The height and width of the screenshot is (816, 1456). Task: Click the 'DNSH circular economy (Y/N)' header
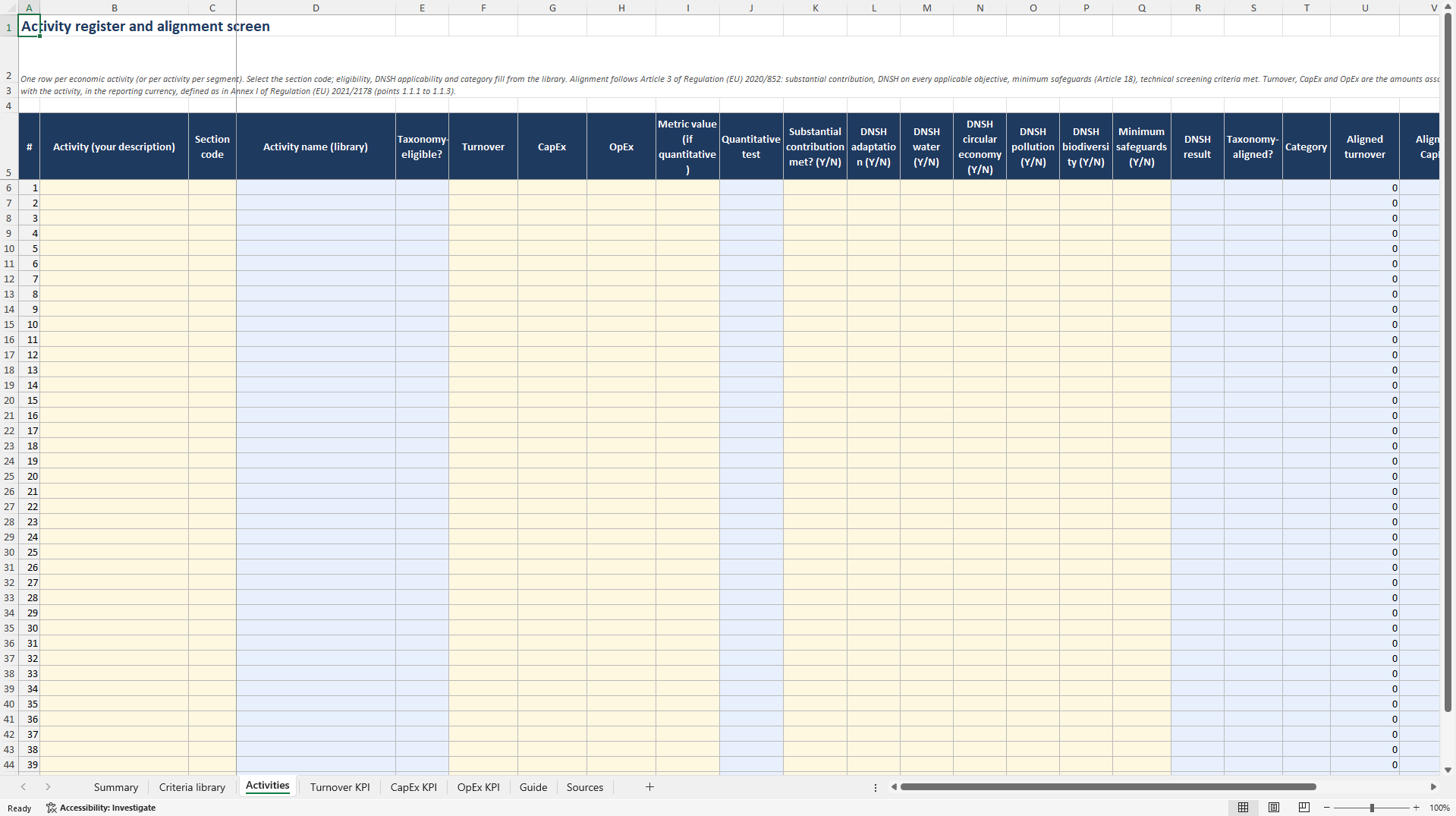point(980,147)
